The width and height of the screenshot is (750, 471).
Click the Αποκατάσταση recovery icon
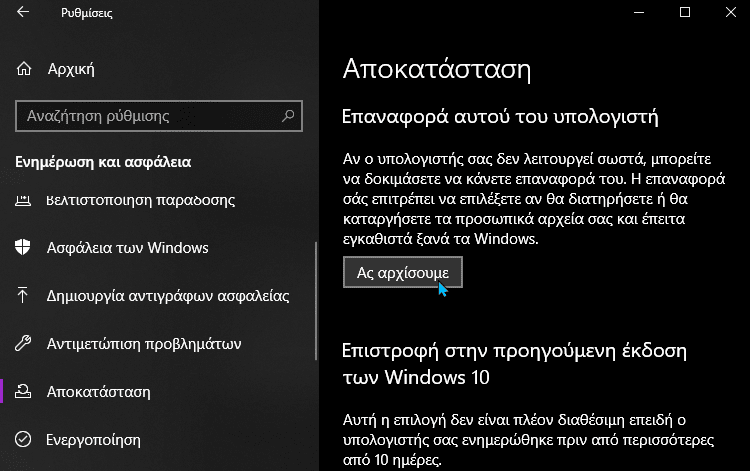(23, 392)
